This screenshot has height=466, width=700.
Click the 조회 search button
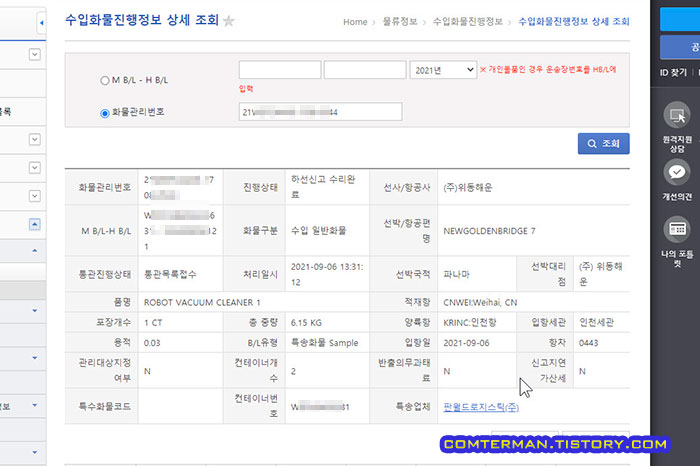coord(604,144)
